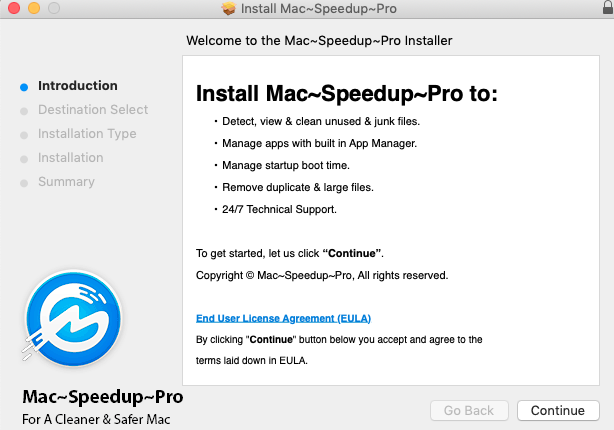This screenshot has height=430, width=614.
Task: Click the "For A Cleaner & Safer Mac" tagline
Action: pos(102,419)
